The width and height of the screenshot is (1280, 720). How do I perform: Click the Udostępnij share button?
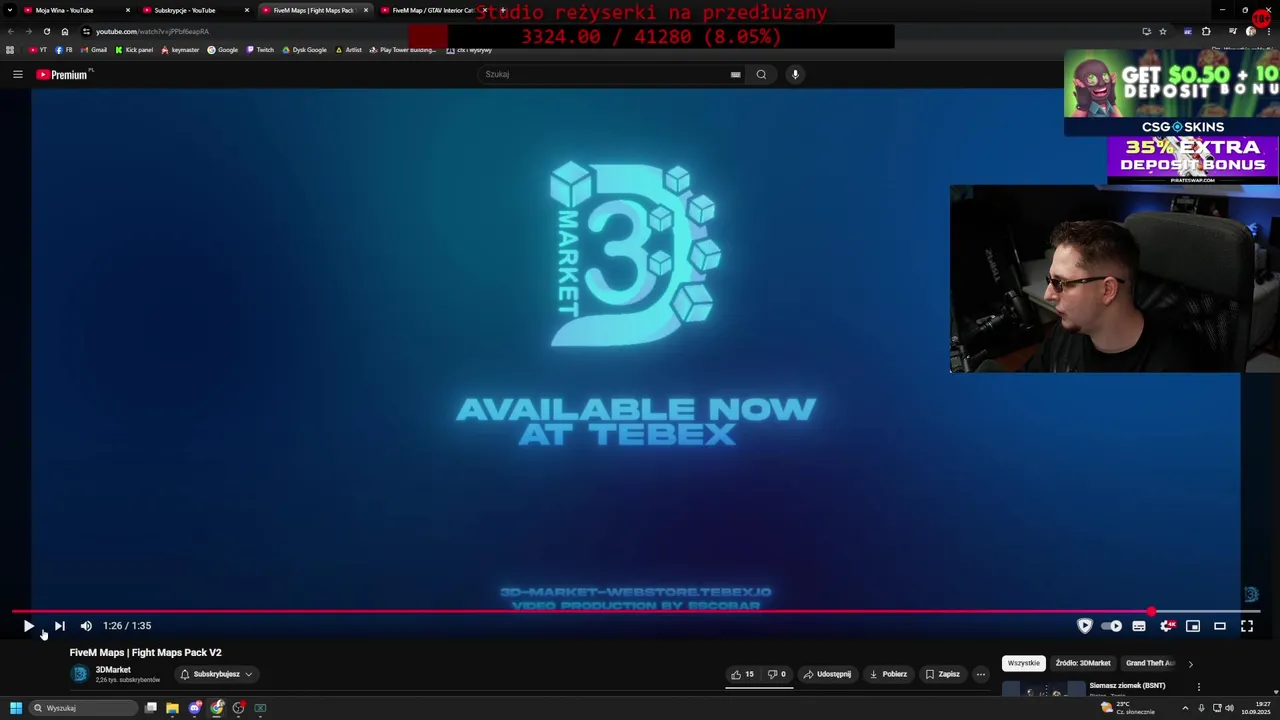tap(827, 674)
